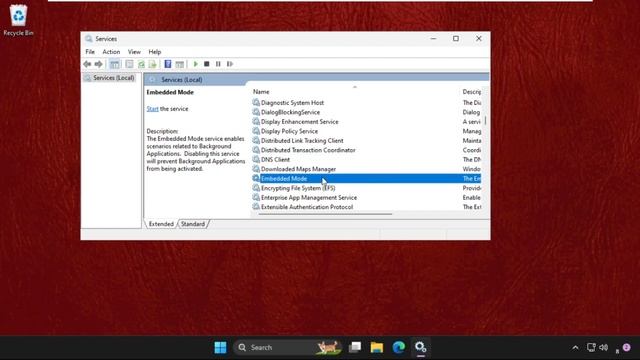Expand the hidden icons tray chevron

tap(575, 348)
